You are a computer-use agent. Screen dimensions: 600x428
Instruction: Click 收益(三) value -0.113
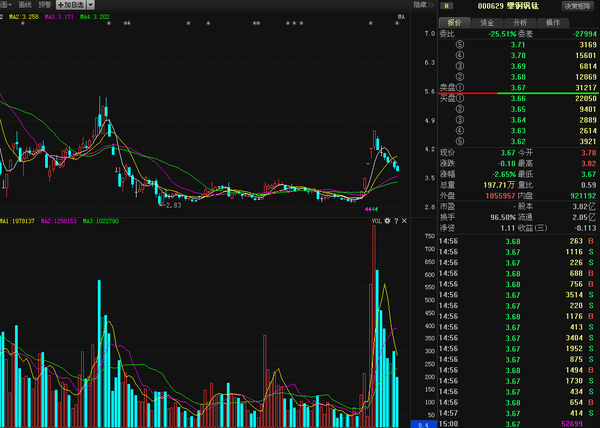pyautogui.click(x=585, y=228)
